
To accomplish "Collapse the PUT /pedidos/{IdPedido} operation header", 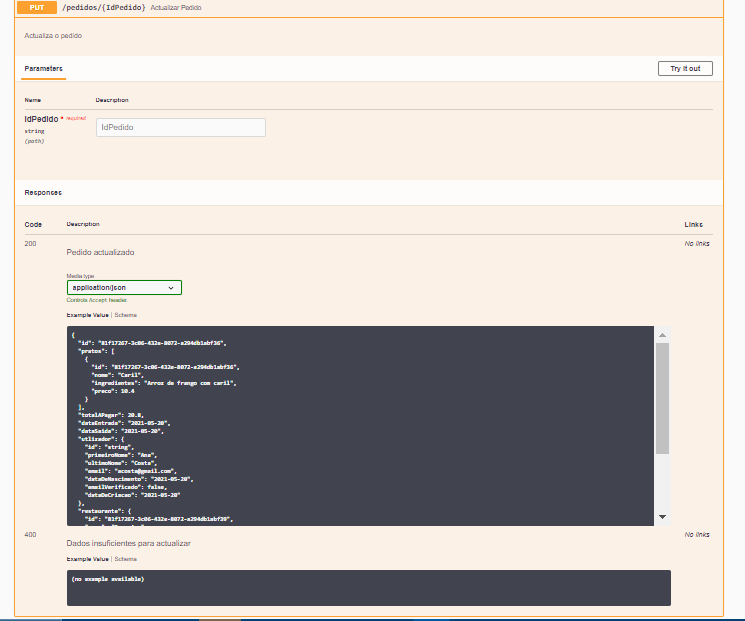I will pos(369,8).
